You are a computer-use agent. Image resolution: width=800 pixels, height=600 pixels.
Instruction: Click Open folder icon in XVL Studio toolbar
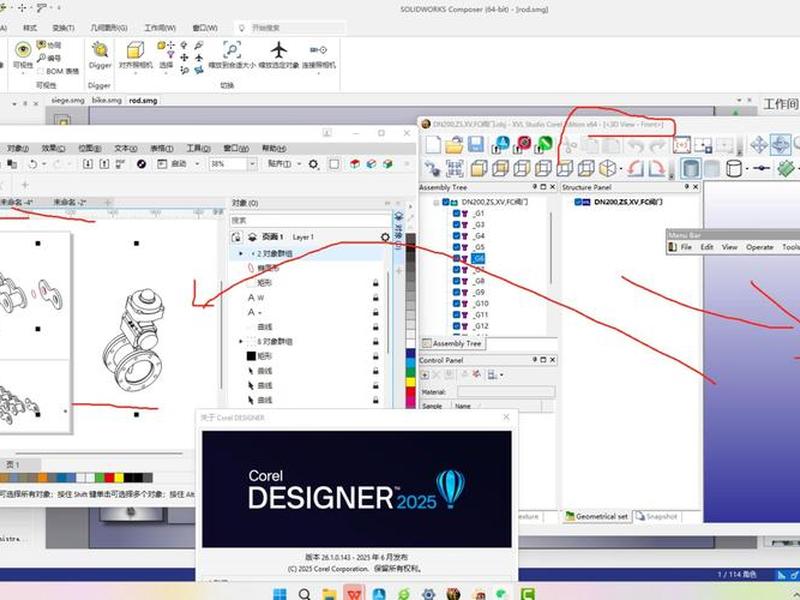[x=454, y=144]
